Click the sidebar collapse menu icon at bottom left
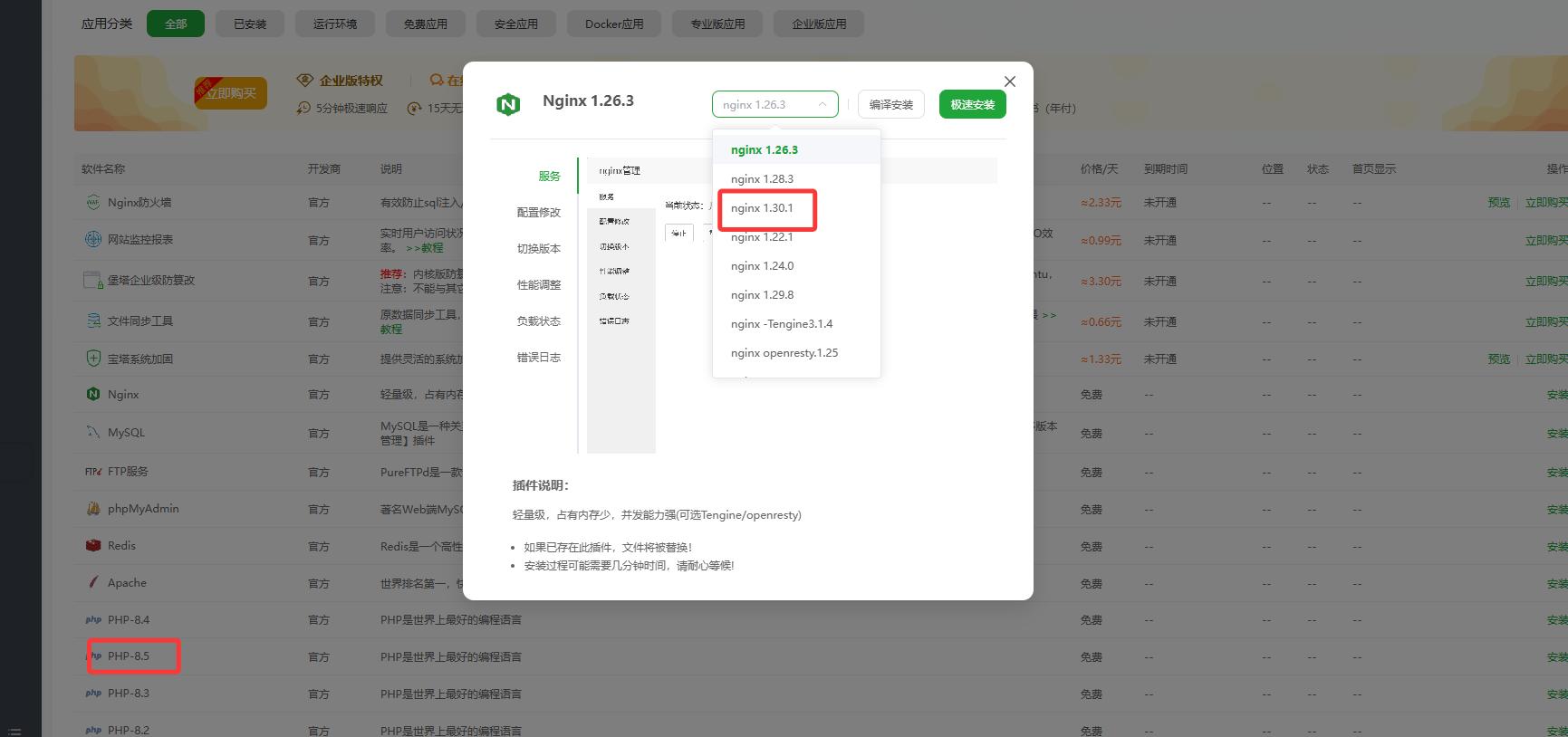Image resolution: width=1568 pixels, height=737 pixels. tap(14, 731)
